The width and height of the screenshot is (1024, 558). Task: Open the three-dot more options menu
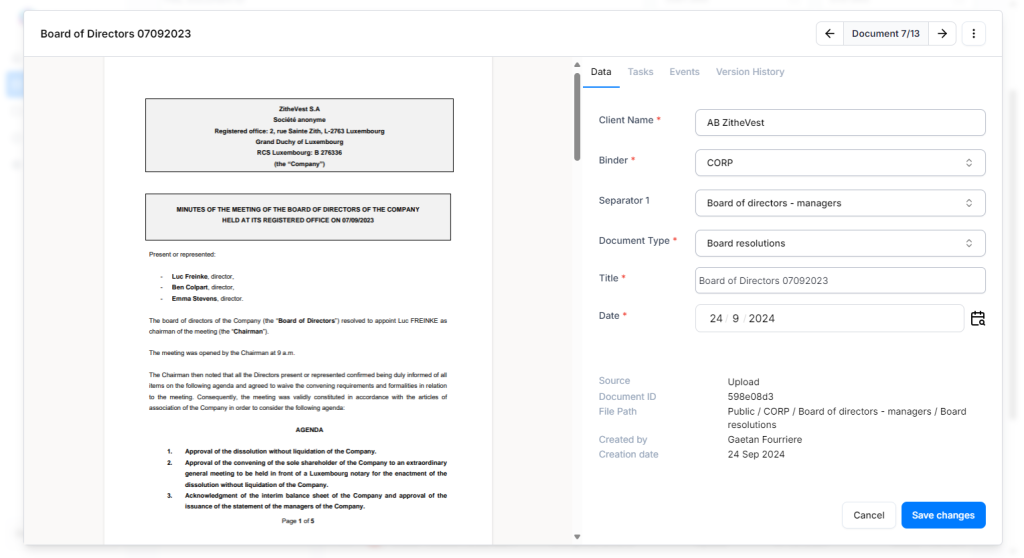(973, 34)
